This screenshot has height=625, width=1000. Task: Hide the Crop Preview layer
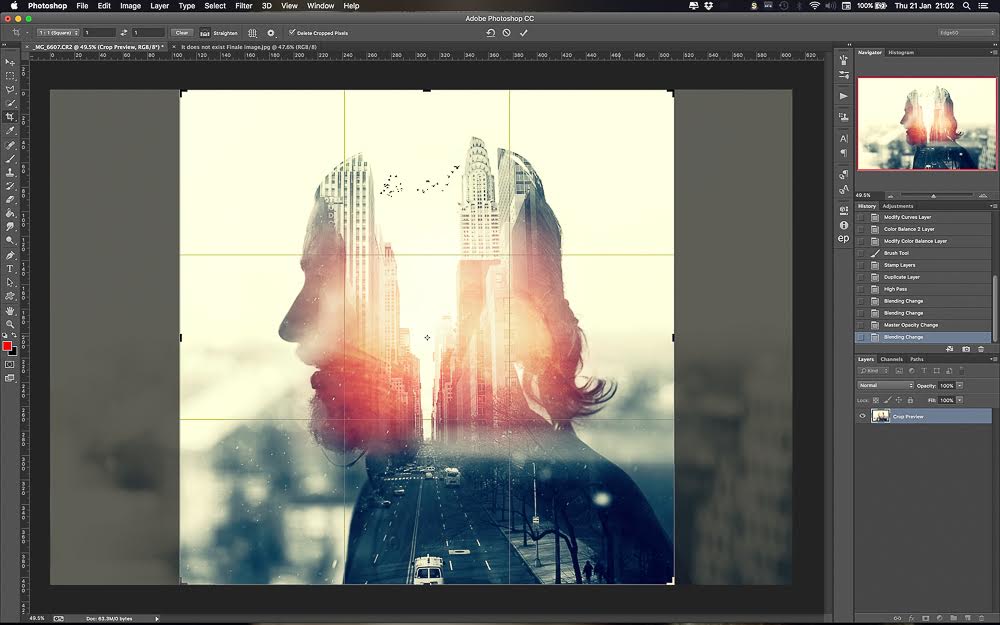863,416
